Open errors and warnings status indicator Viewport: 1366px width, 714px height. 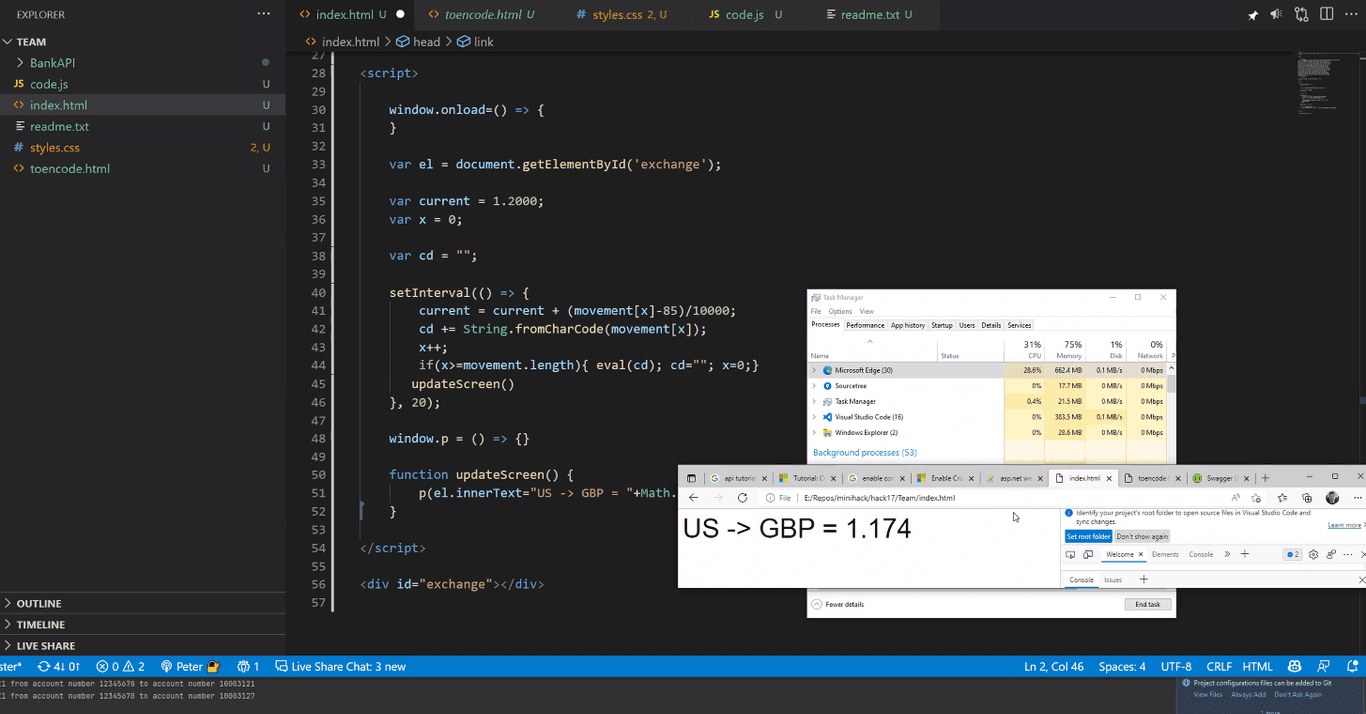[121, 667]
